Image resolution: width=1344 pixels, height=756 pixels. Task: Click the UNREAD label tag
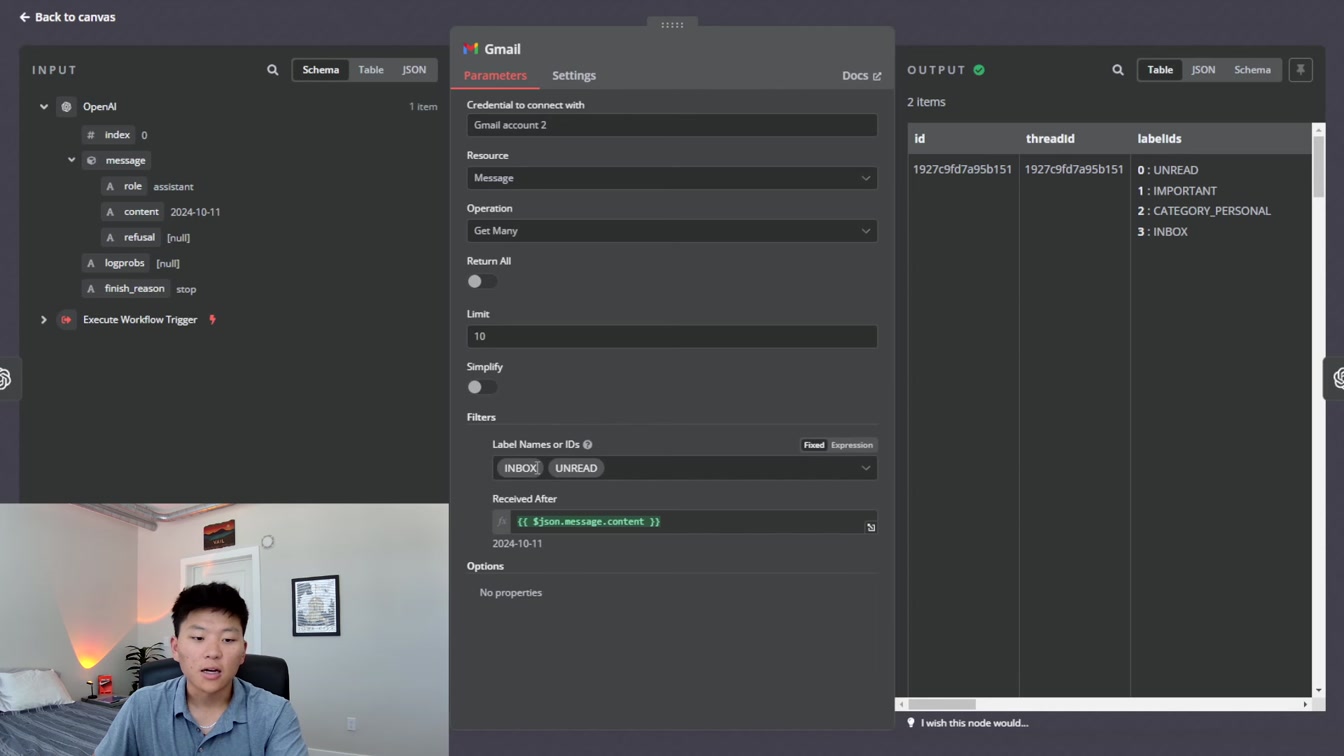pos(576,468)
